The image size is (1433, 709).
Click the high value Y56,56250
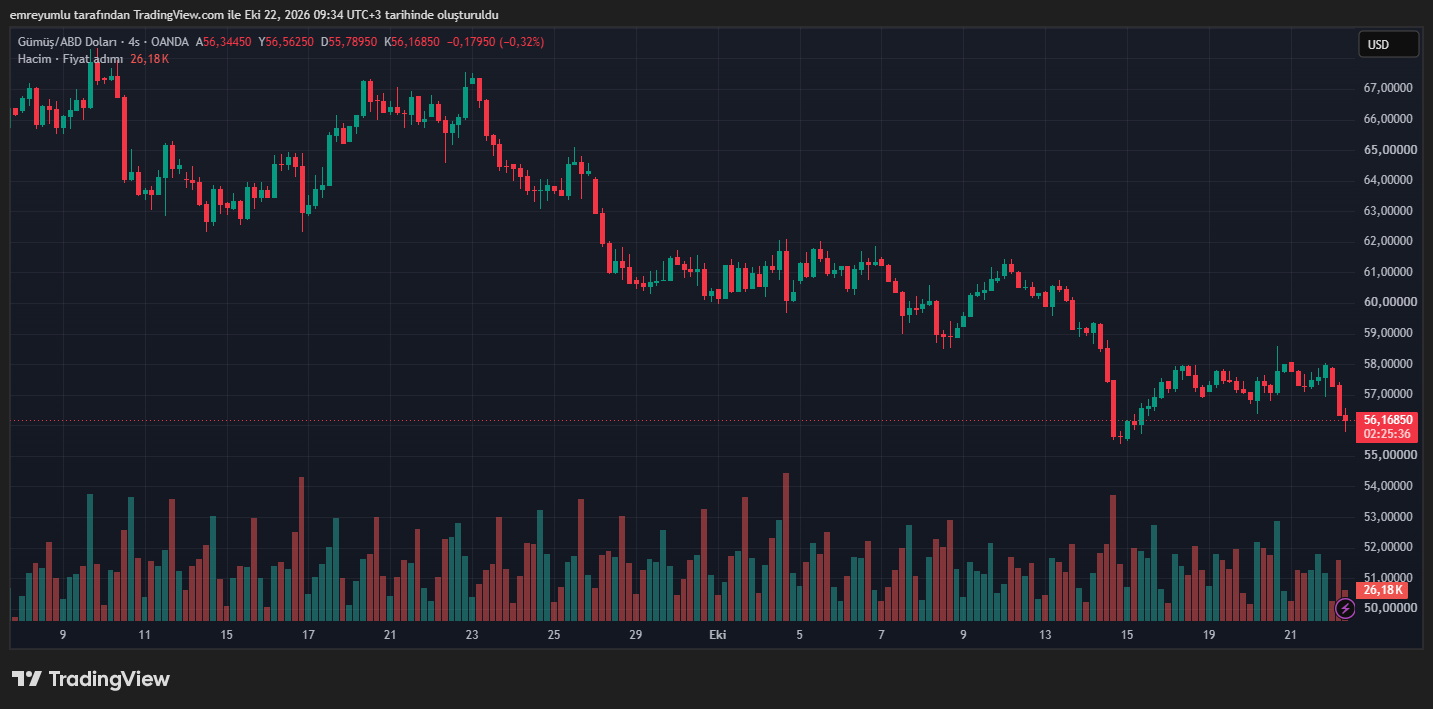coord(286,42)
